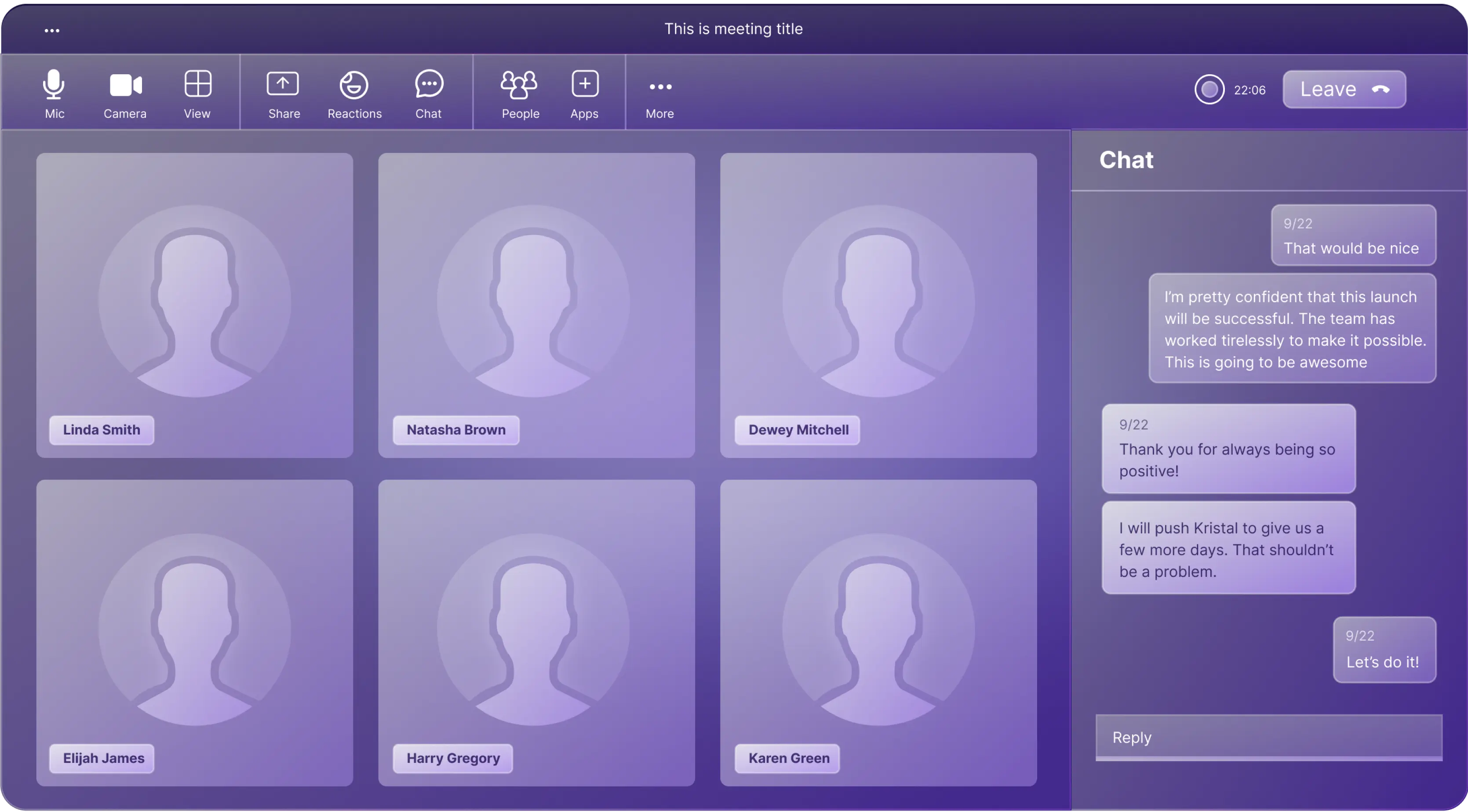Open the Chat panel
Image resolution: width=1468 pixels, height=812 pixels.
[428, 91]
